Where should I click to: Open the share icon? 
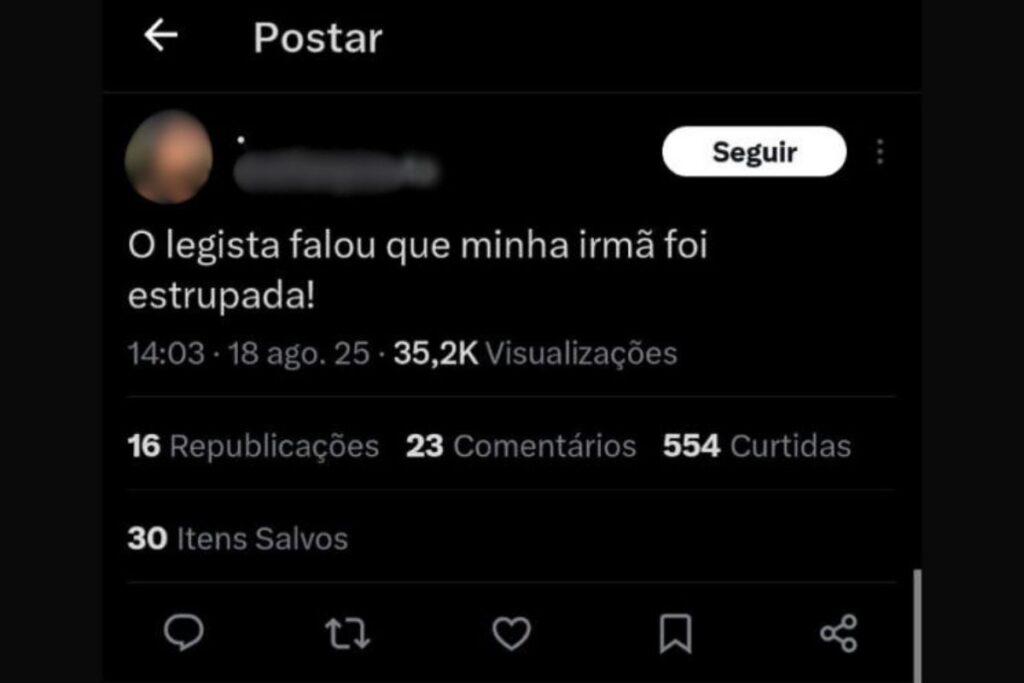[839, 633]
